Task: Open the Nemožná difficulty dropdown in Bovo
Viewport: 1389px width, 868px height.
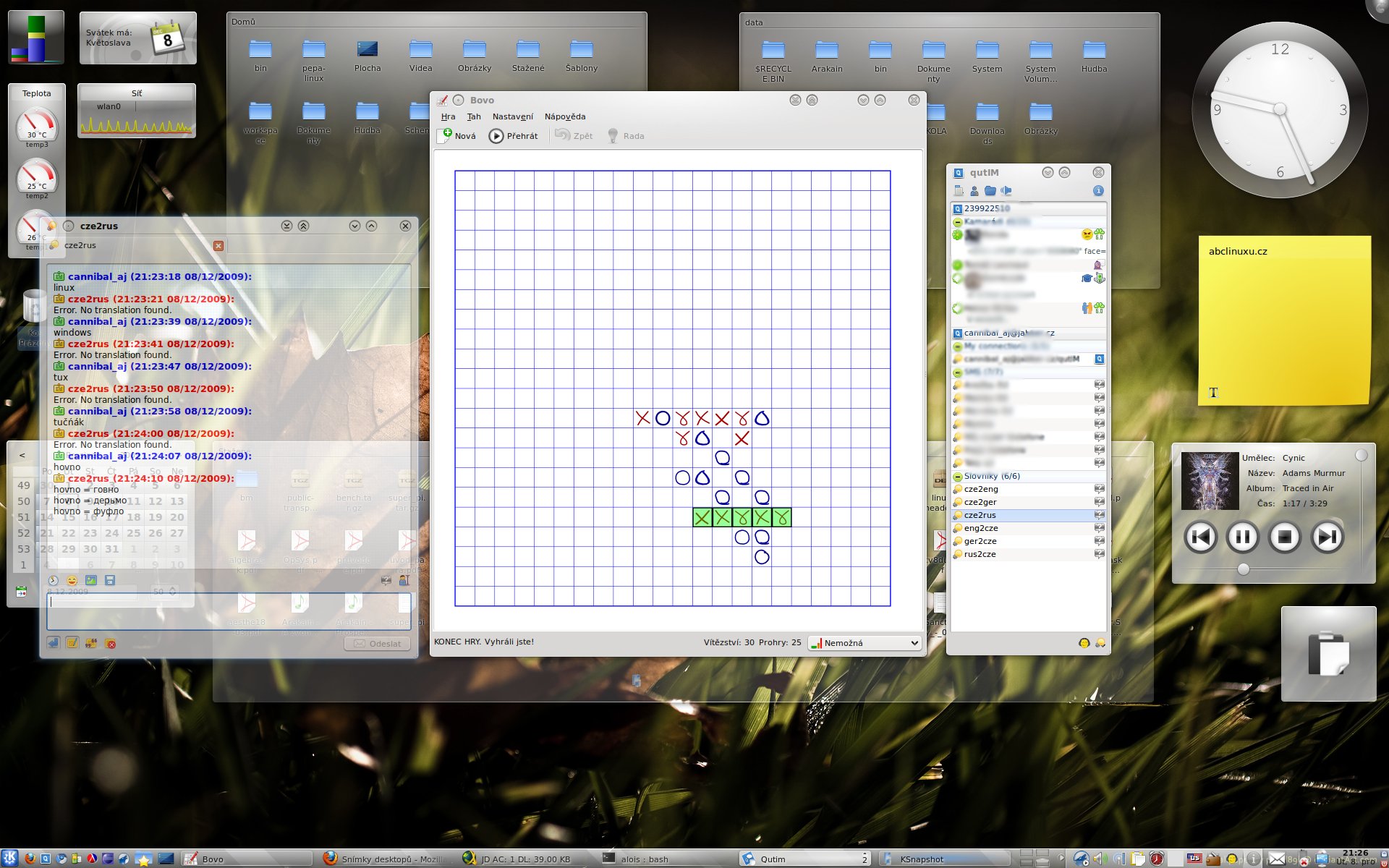Action: tap(865, 642)
